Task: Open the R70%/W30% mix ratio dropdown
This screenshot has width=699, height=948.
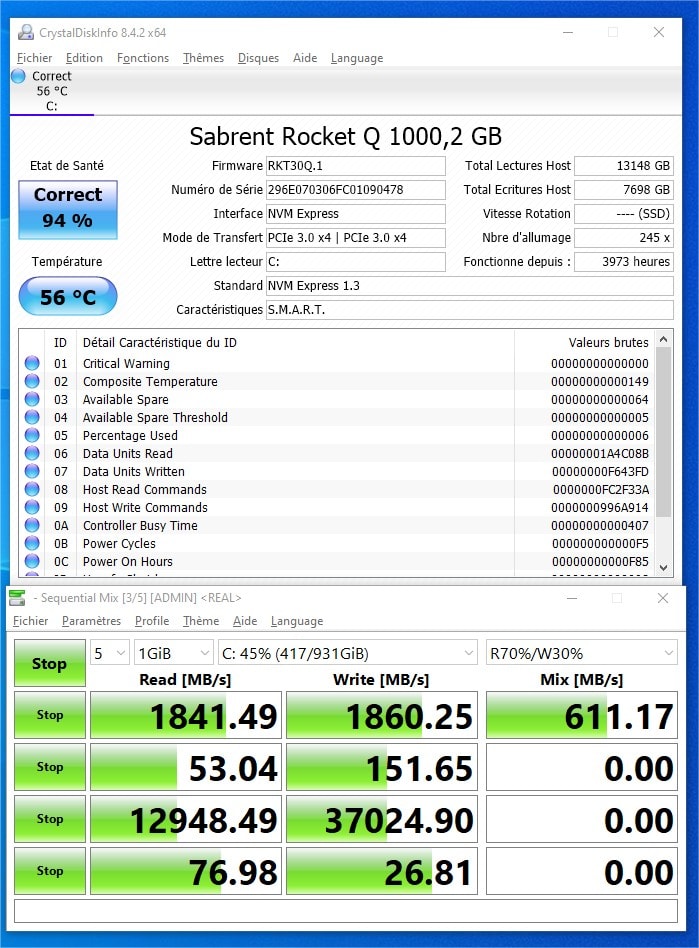Action: (580, 654)
